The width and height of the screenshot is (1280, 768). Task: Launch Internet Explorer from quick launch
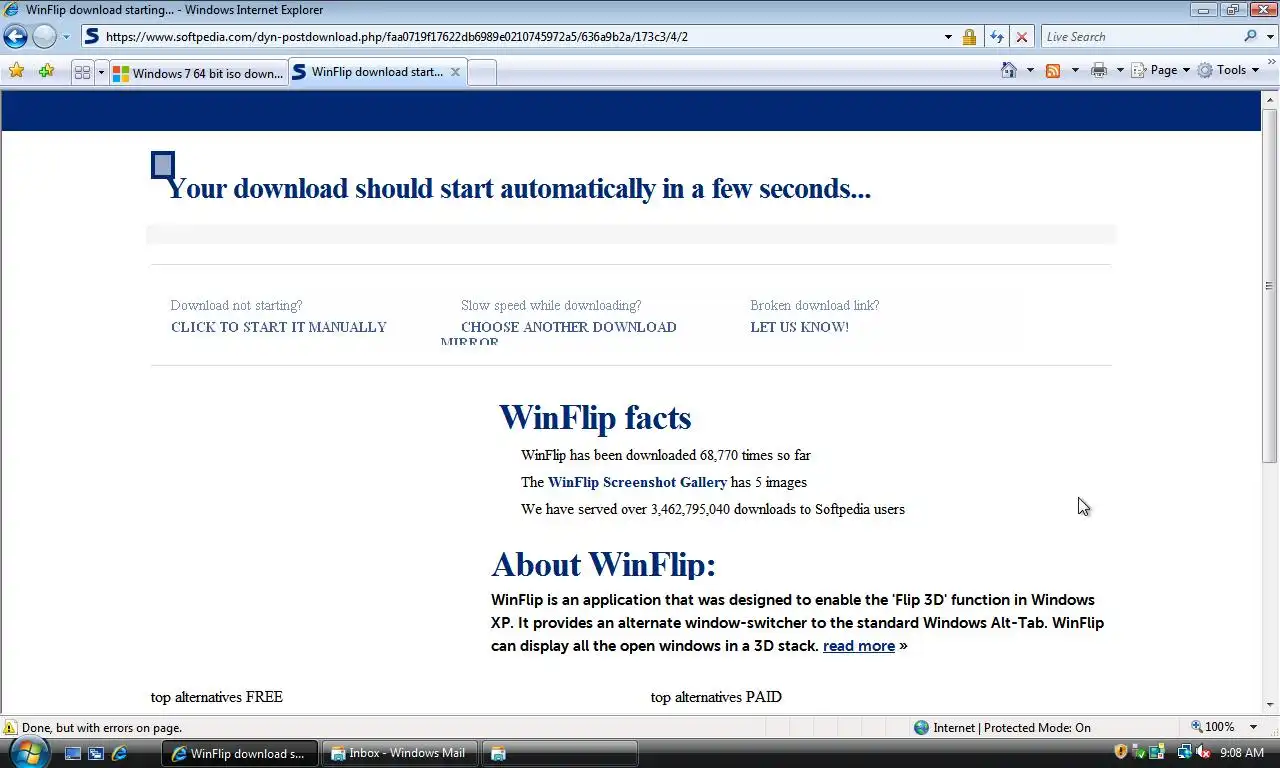[x=119, y=753]
